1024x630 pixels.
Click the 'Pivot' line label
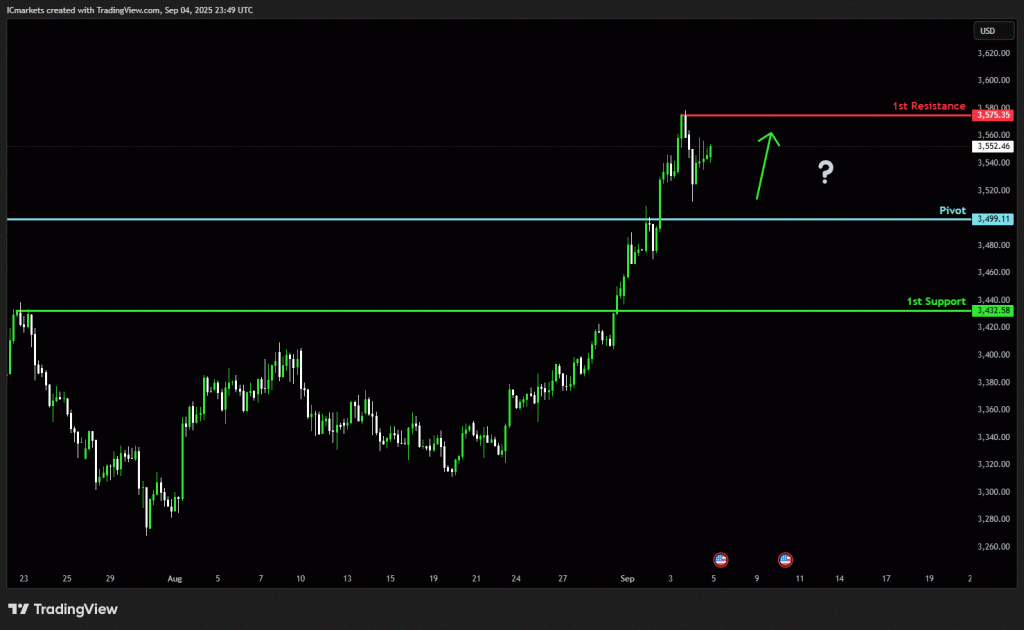point(952,210)
